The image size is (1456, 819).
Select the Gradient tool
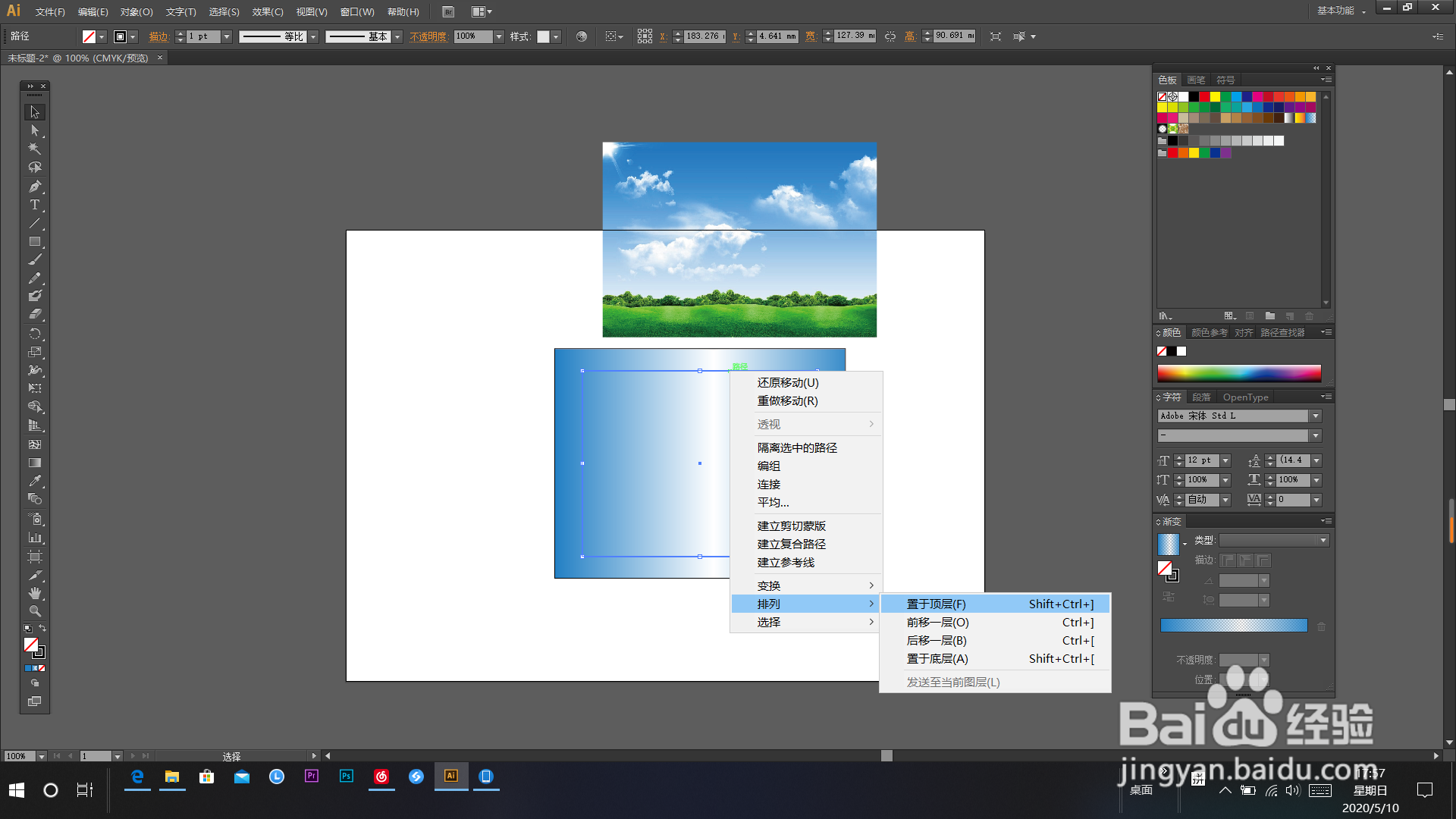pos(34,463)
